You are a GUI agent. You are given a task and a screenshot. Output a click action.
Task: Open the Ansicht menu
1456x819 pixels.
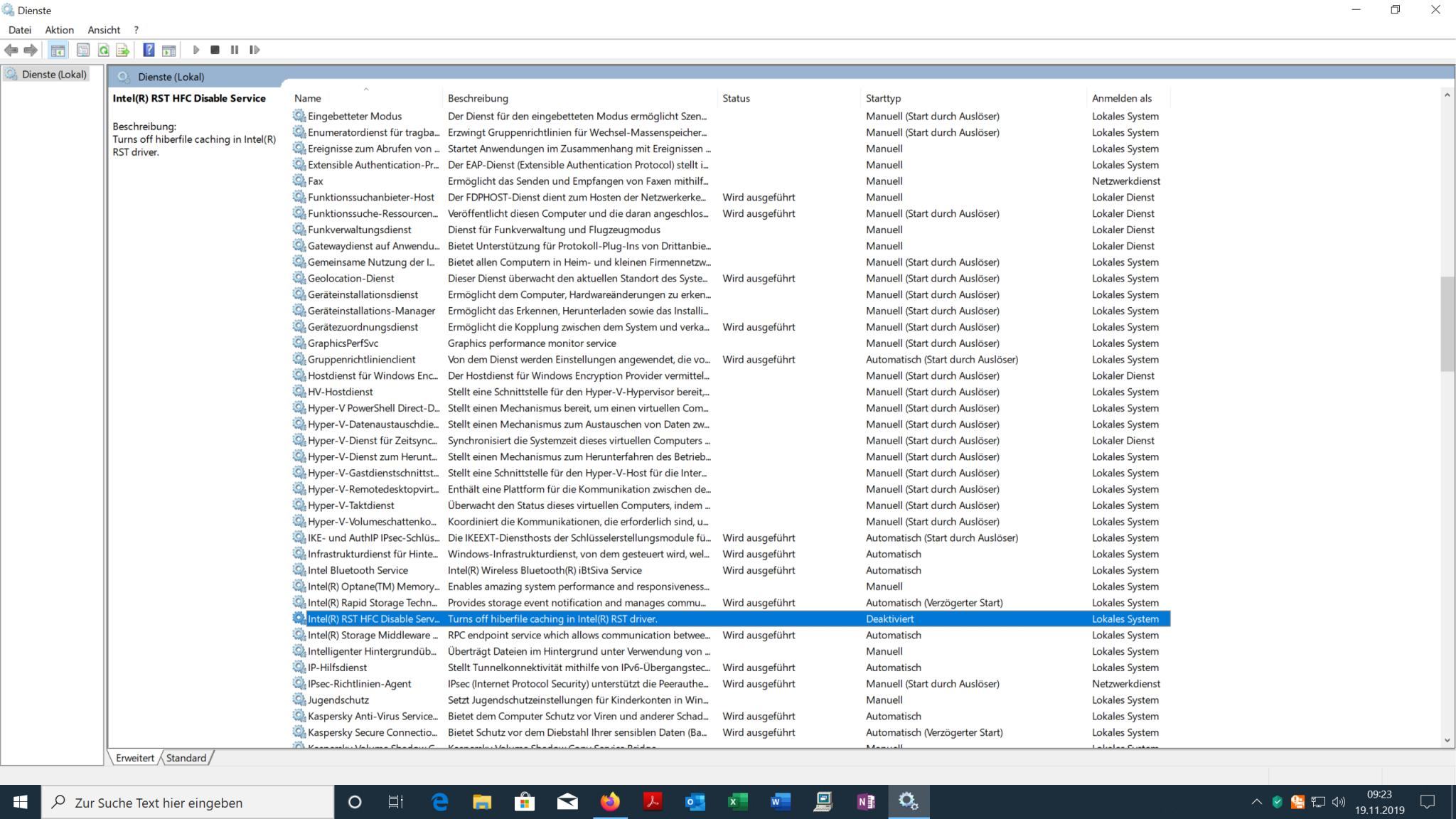104,30
